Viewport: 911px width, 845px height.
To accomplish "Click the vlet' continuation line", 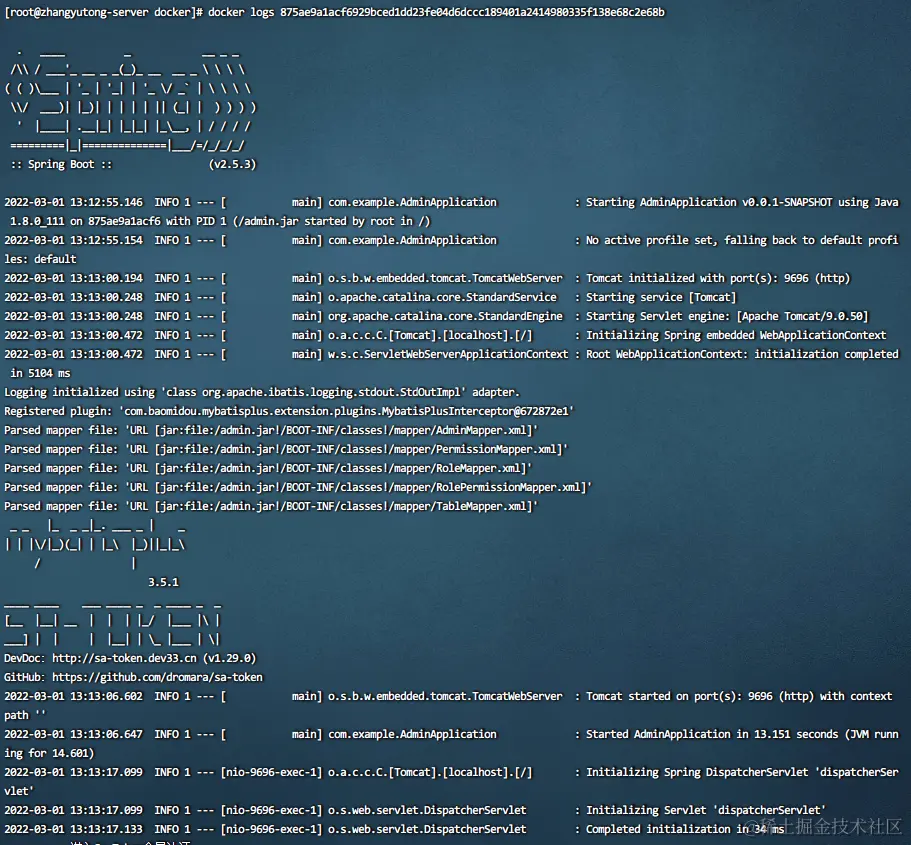I will (19, 792).
